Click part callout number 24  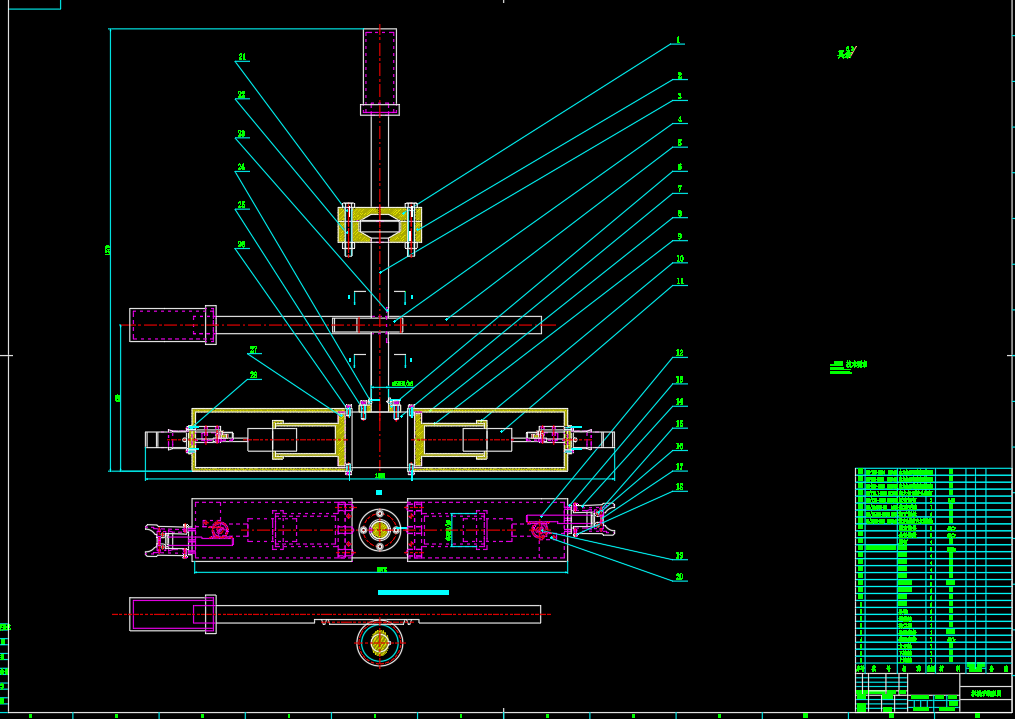click(241, 167)
